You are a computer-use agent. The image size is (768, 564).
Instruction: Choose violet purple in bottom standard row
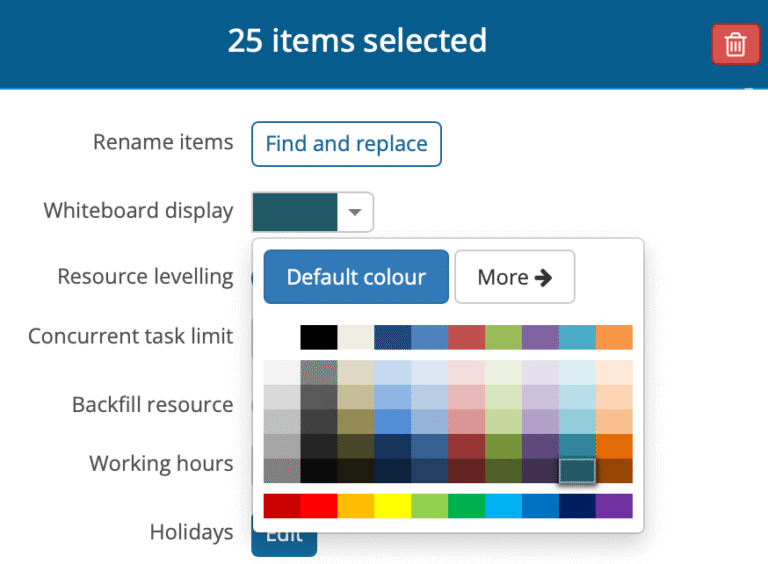(x=614, y=506)
